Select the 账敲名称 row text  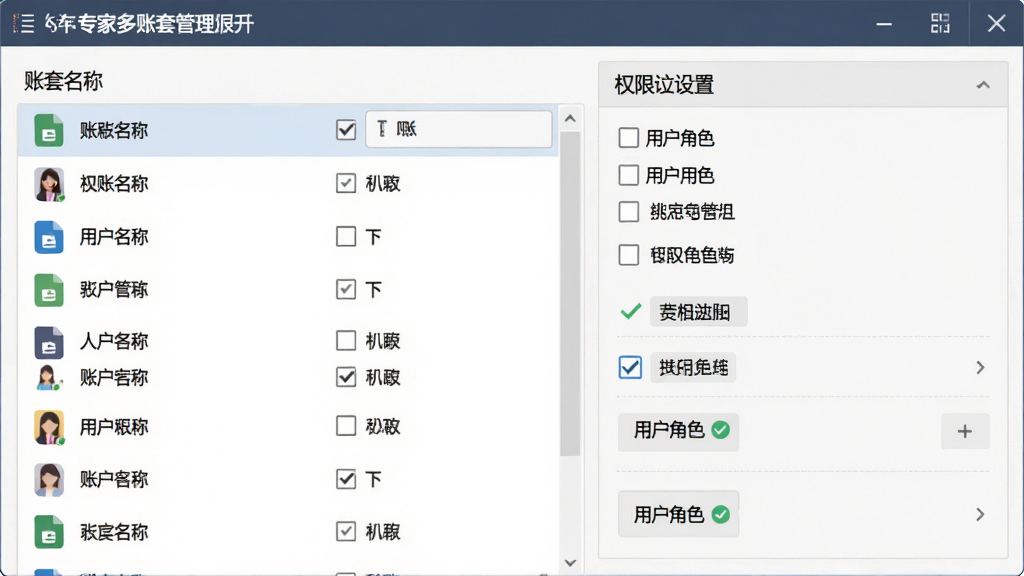(114, 131)
